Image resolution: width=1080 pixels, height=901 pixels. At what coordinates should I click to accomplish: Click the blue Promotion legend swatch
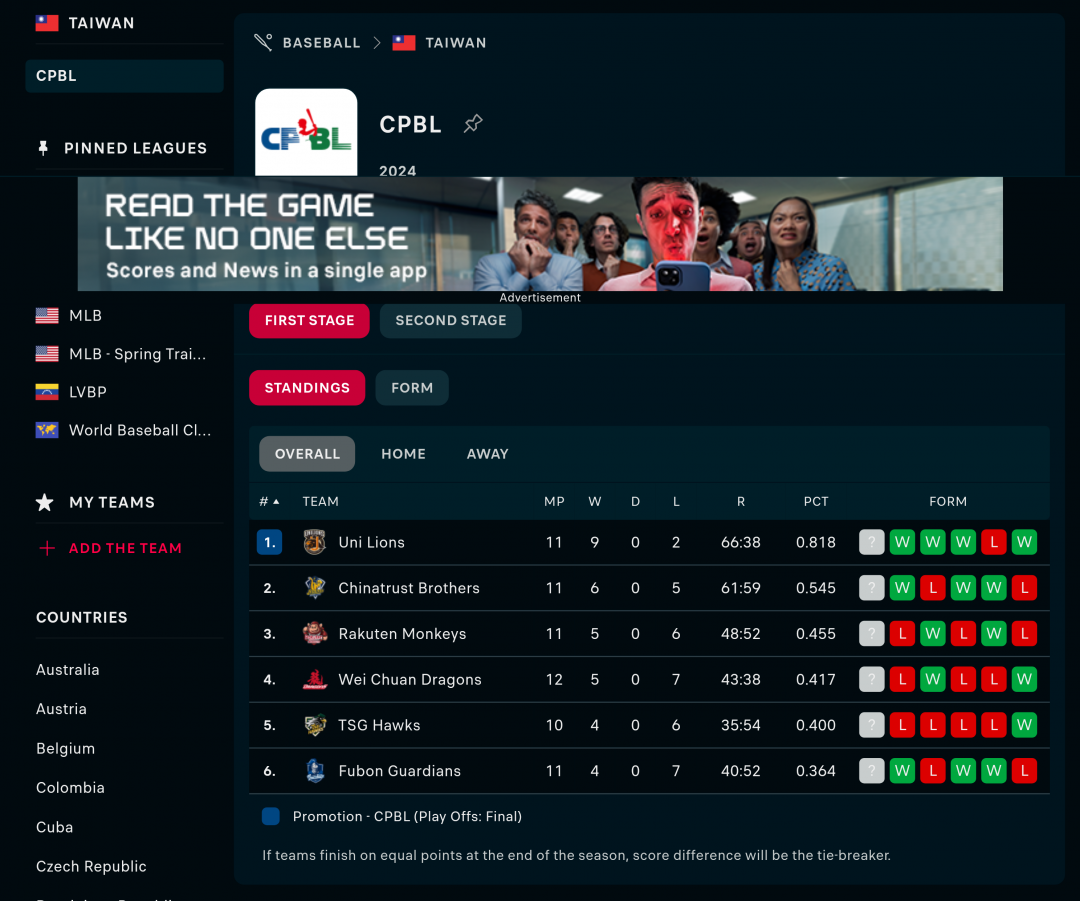coord(271,816)
